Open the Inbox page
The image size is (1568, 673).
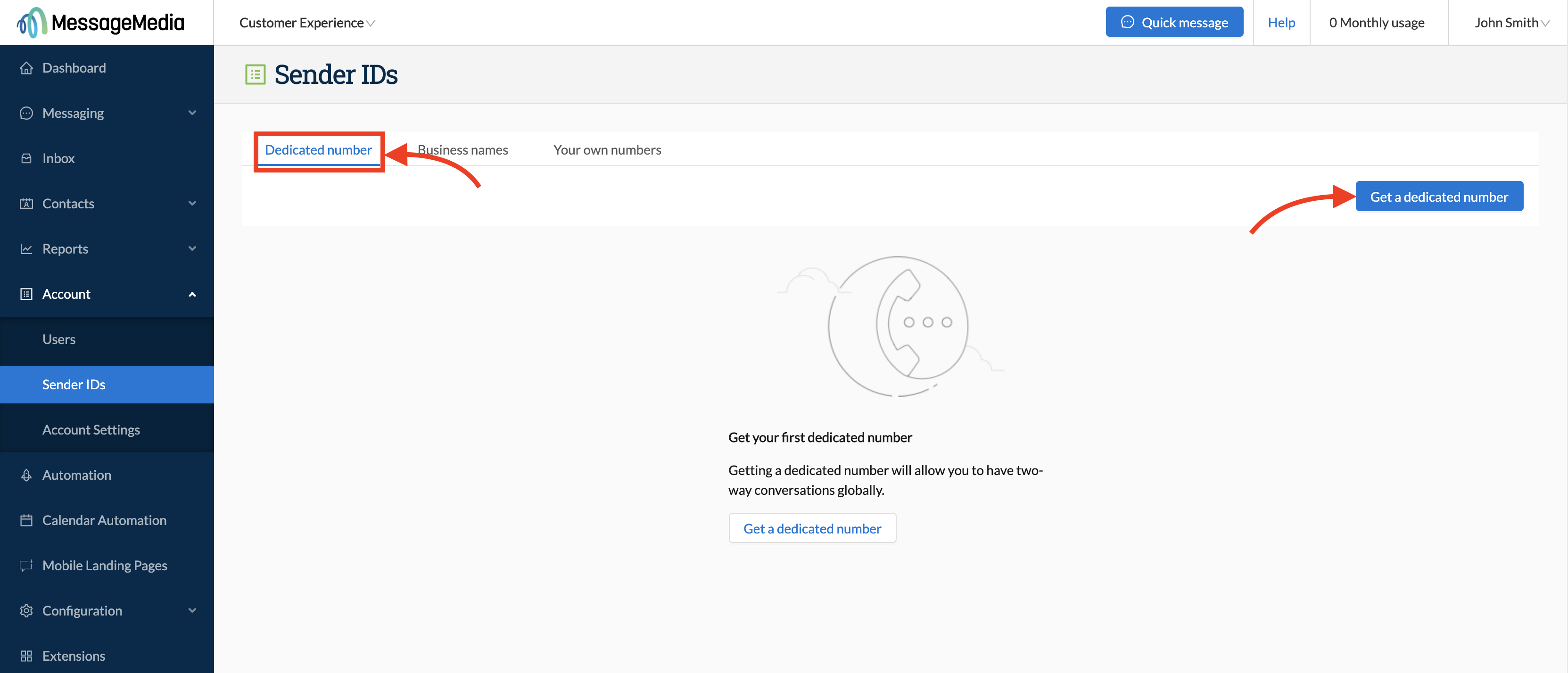pyautogui.click(x=107, y=158)
